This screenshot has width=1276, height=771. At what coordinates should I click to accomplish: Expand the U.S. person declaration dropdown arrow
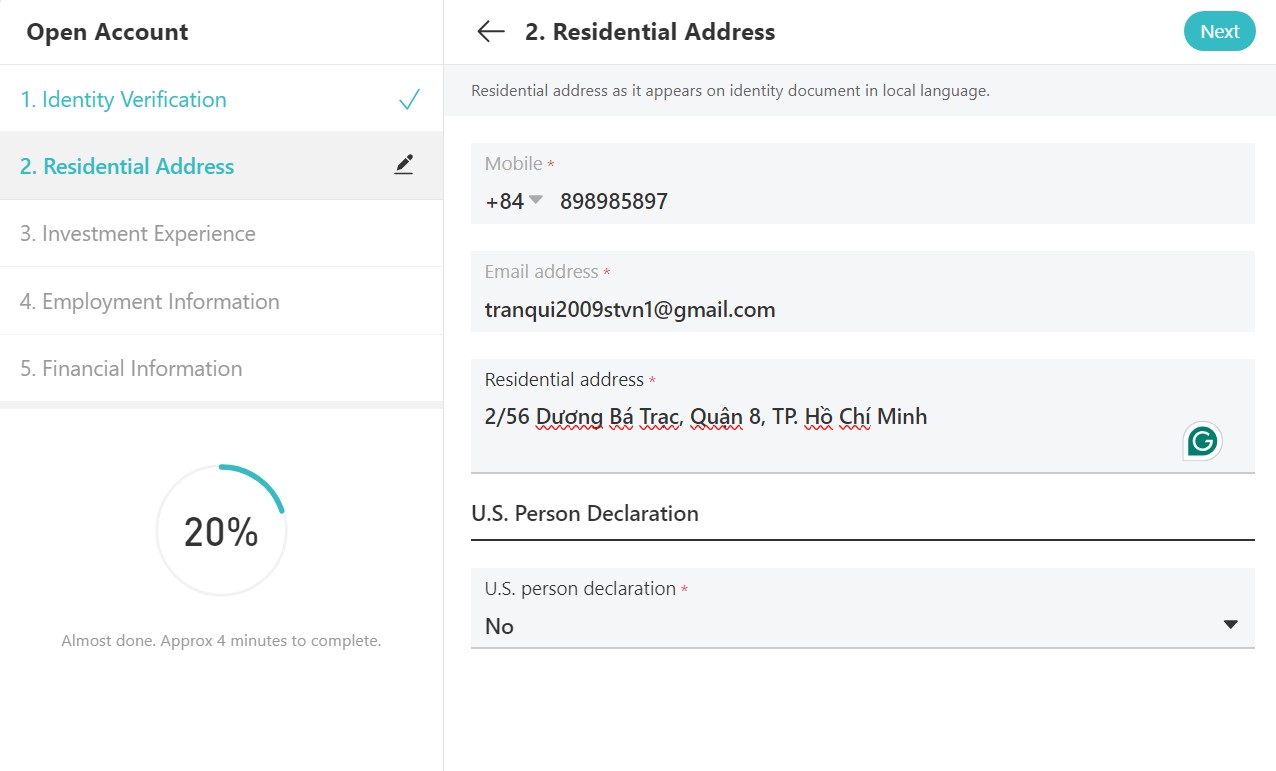1231,625
